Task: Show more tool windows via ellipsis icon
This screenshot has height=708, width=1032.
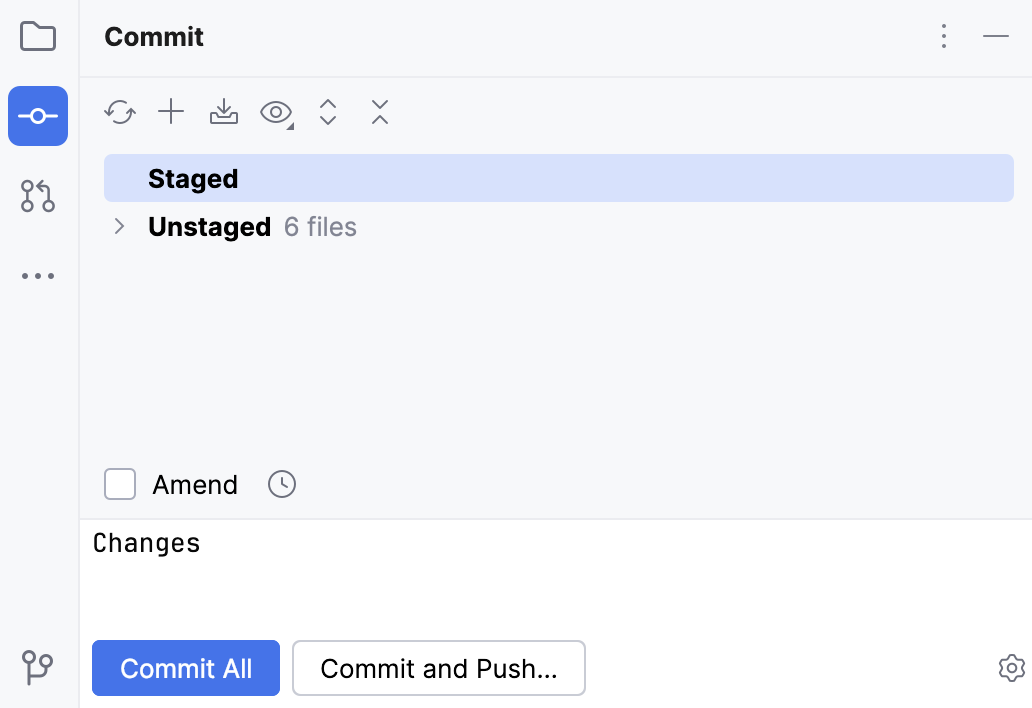Action: coord(38,276)
